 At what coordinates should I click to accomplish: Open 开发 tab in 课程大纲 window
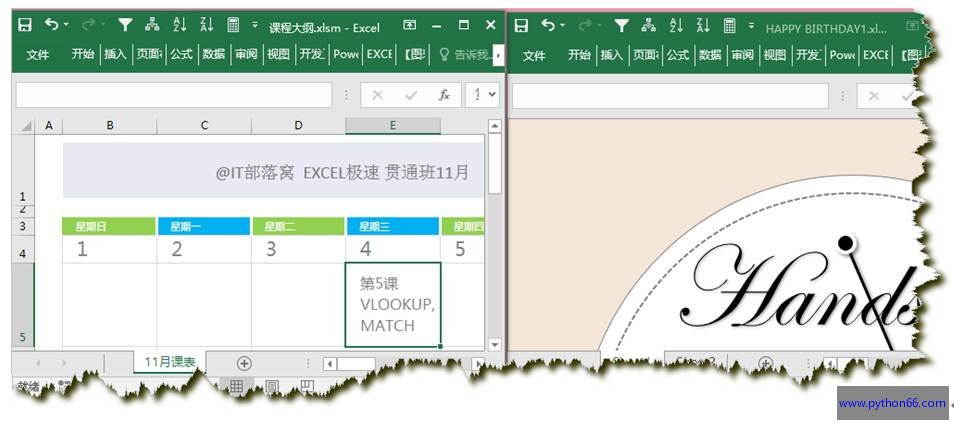click(313, 54)
